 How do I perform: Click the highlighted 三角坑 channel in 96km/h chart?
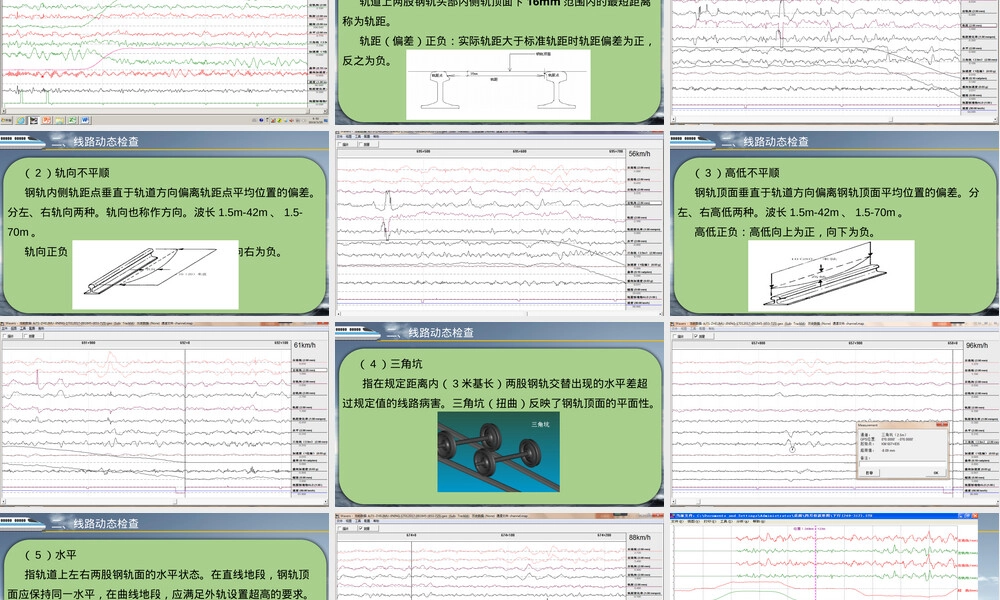click(982, 442)
